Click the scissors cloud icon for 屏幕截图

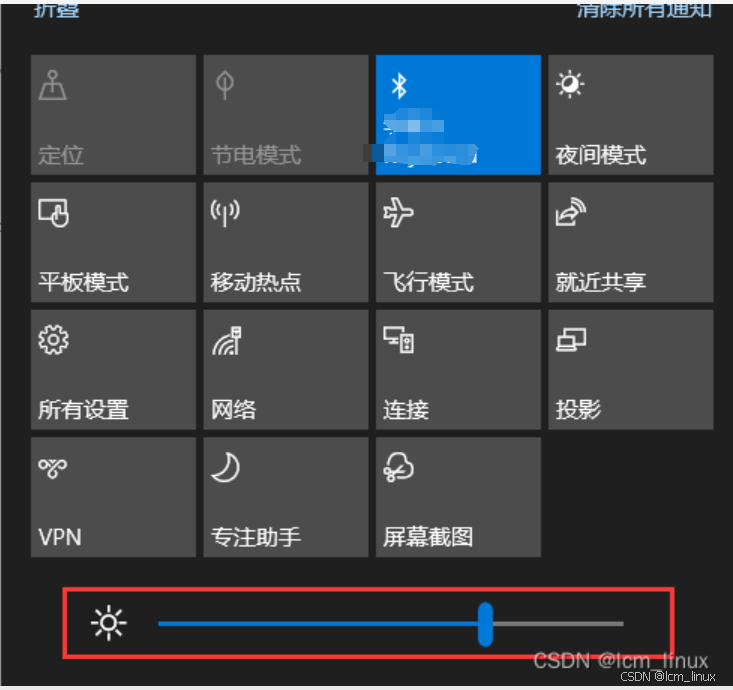[398, 467]
